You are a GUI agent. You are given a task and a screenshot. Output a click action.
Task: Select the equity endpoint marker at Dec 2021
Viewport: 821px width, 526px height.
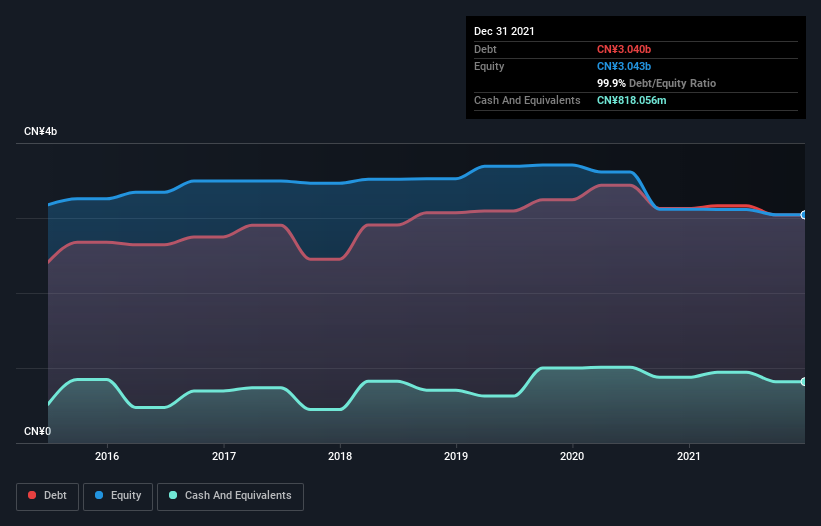(804, 215)
